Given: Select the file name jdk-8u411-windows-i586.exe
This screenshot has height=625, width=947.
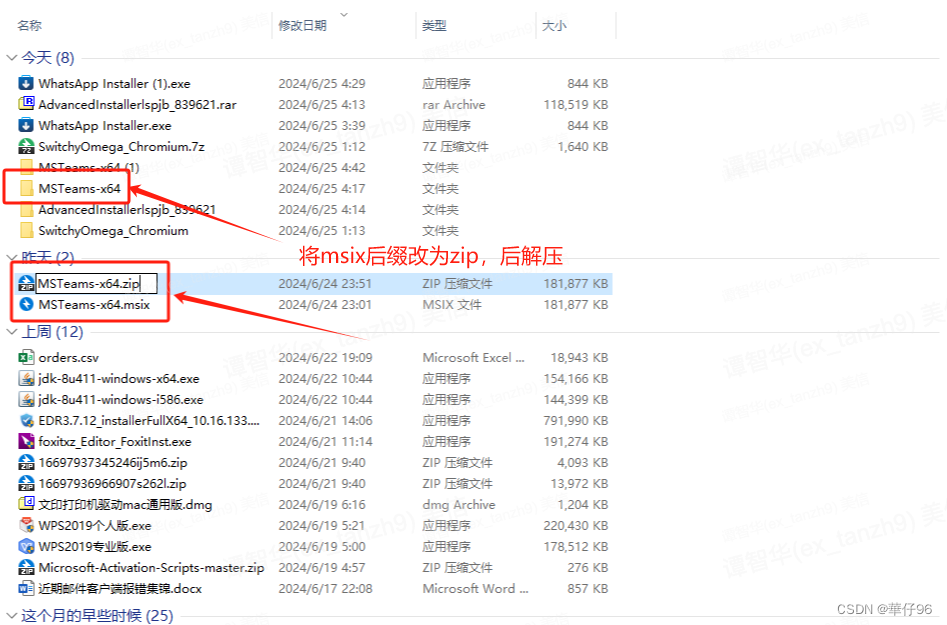Looking at the screenshot, I should (x=120, y=400).
